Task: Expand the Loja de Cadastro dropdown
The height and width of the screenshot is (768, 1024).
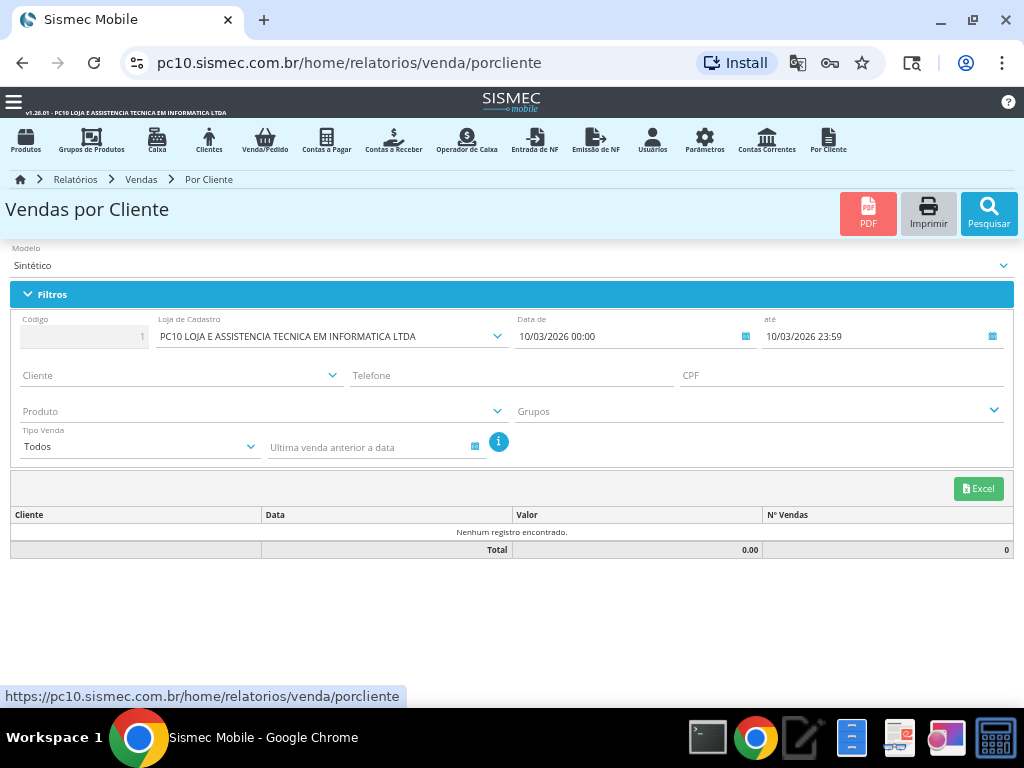Action: (x=497, y=337)
